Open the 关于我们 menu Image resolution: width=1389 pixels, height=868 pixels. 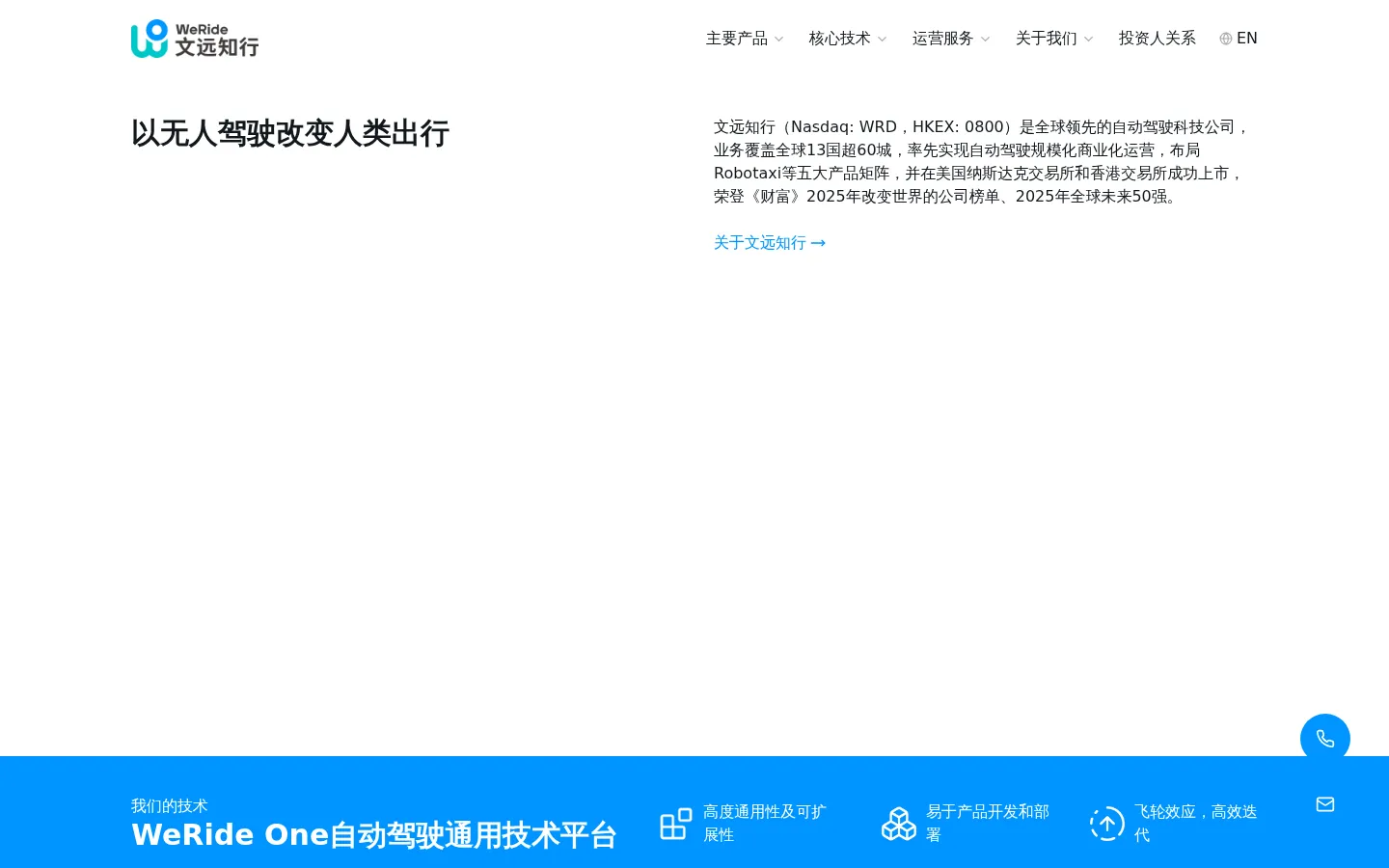click(1047, 39)
